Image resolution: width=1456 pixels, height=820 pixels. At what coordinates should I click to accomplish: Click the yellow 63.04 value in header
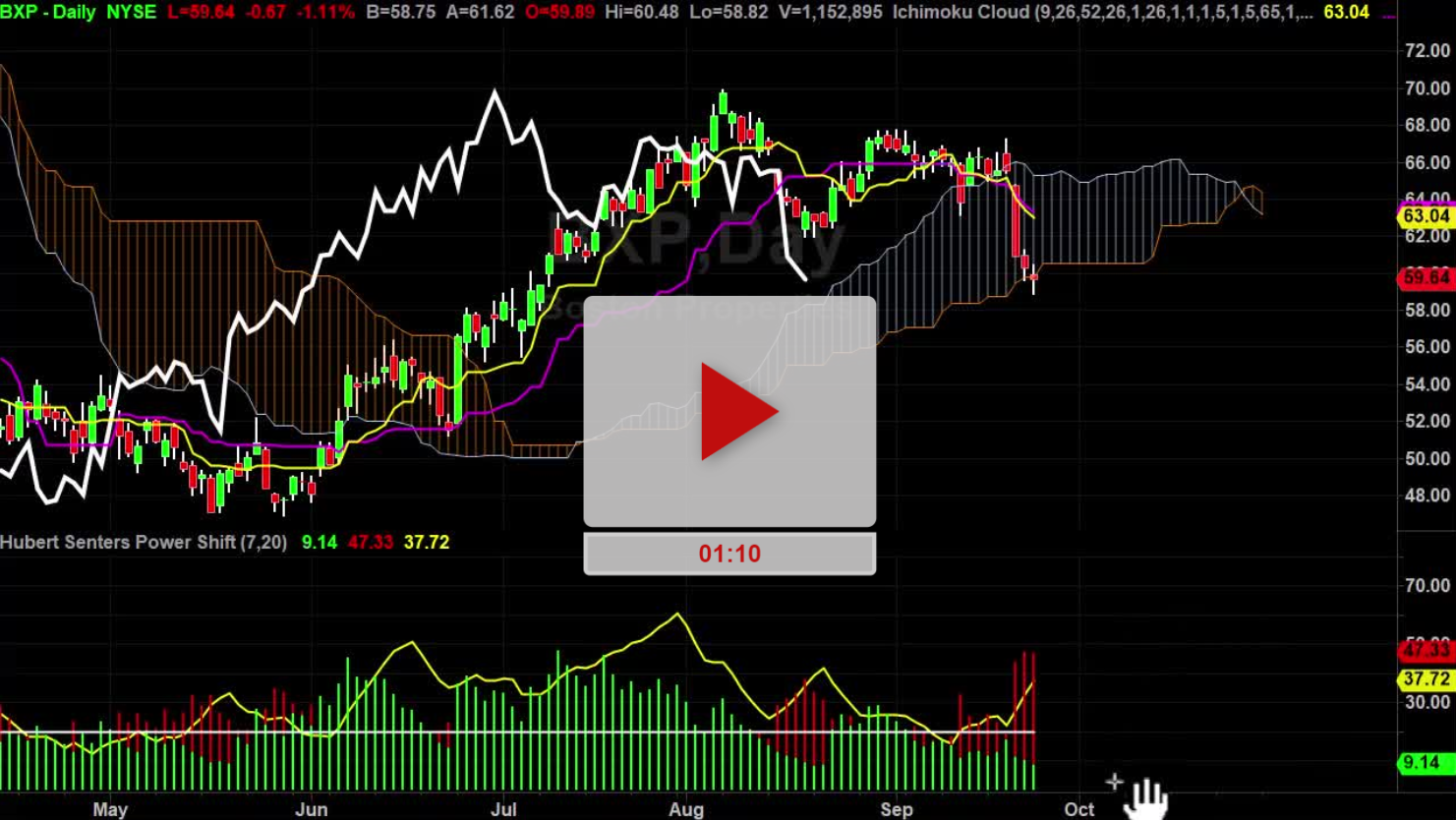pyautogui.click(x=1346, y=12)
